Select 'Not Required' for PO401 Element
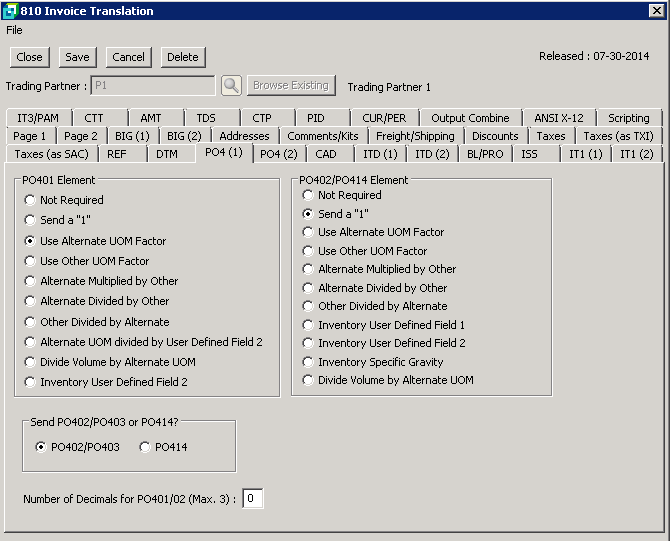The image size is (670, 541). 31,200
